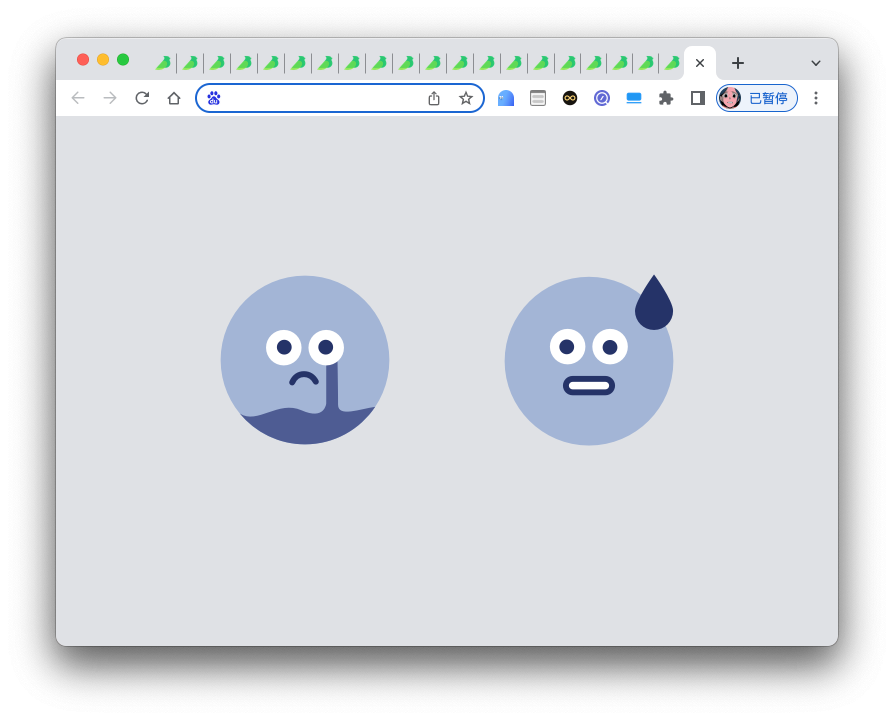Click the forward navigation arrow

pyautogui.click(x=110, y=98)
